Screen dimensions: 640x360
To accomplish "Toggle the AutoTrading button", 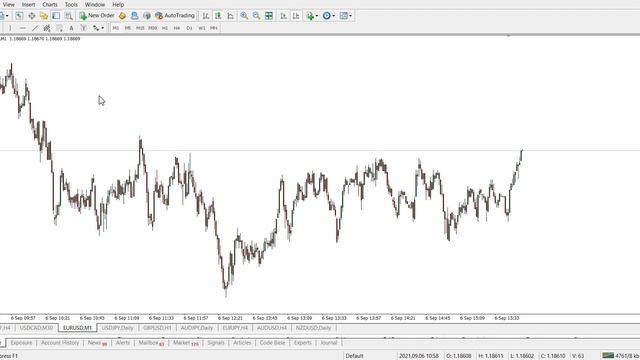I will point(175,16).
